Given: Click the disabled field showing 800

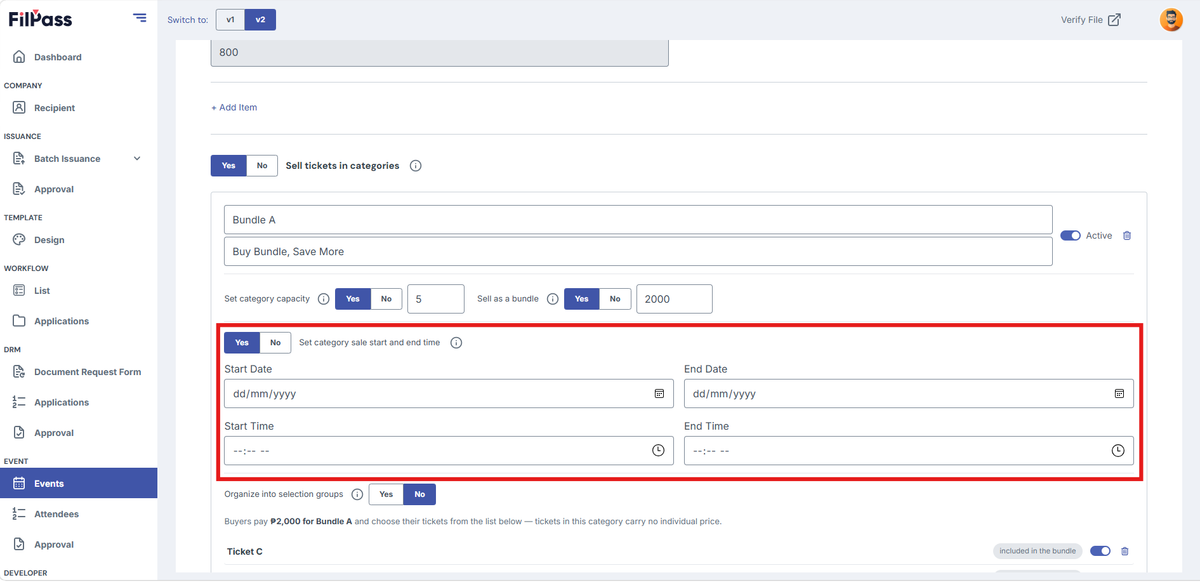Looking at the screenshot, I should 439,52.
